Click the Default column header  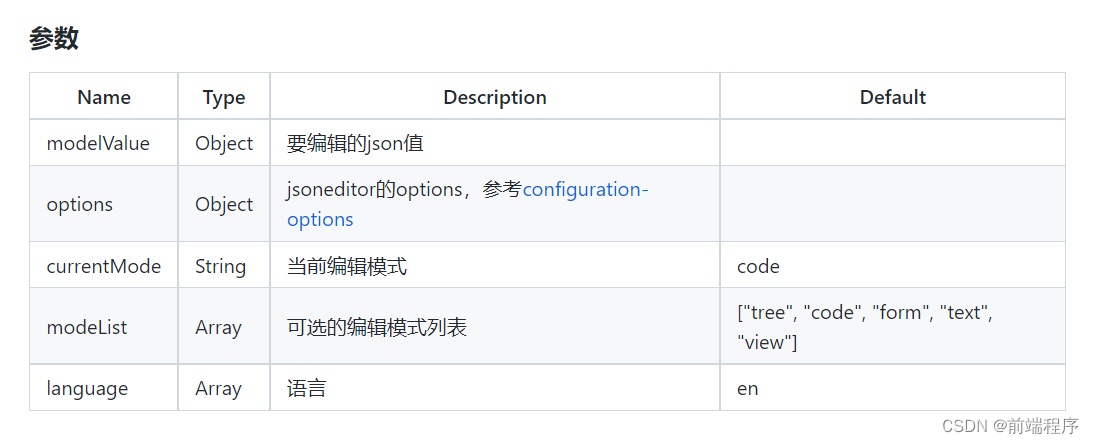coord(893,97)
